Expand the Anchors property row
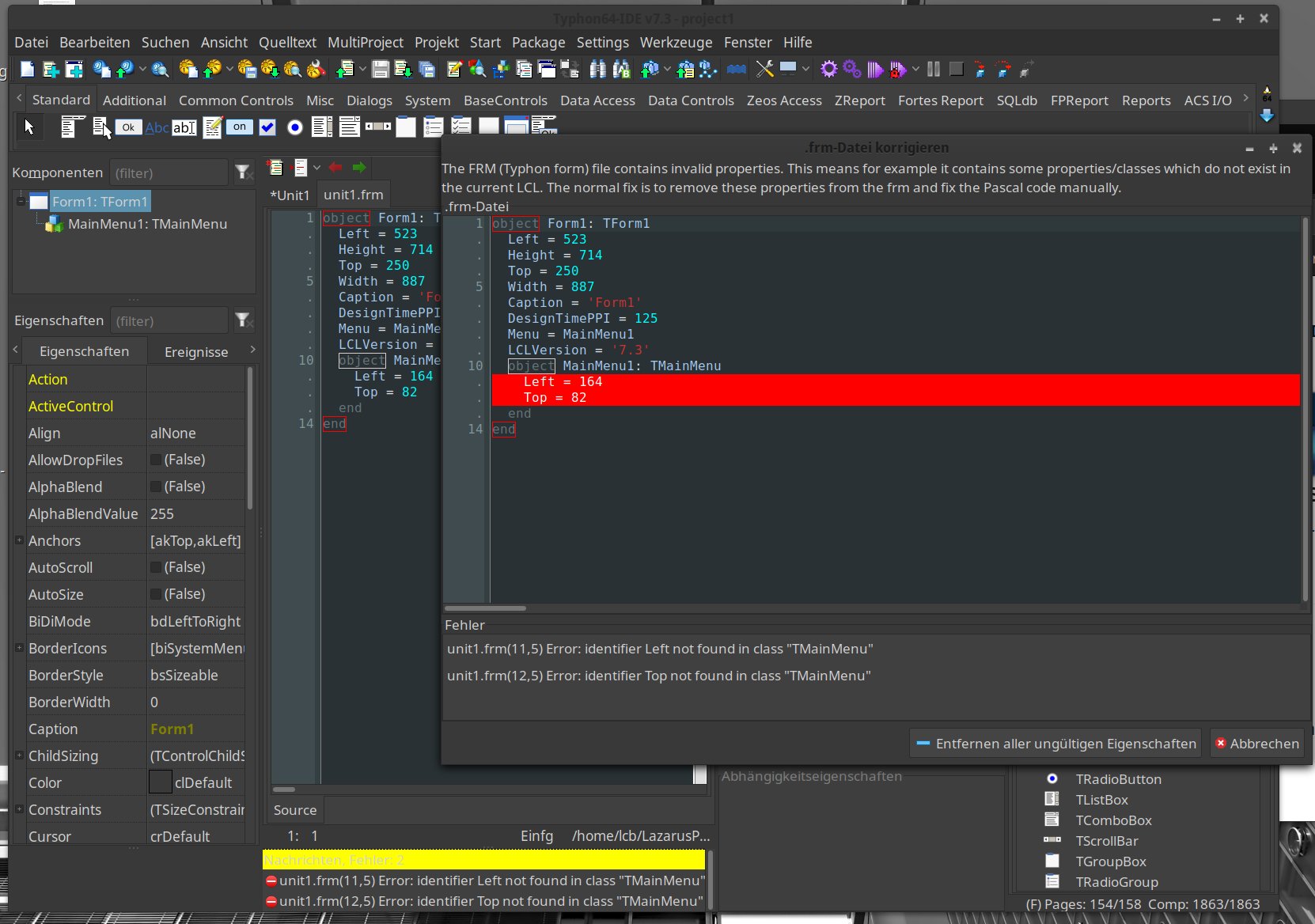The image size is (1315, 924). pyautogui.click(x=19, y=540)
